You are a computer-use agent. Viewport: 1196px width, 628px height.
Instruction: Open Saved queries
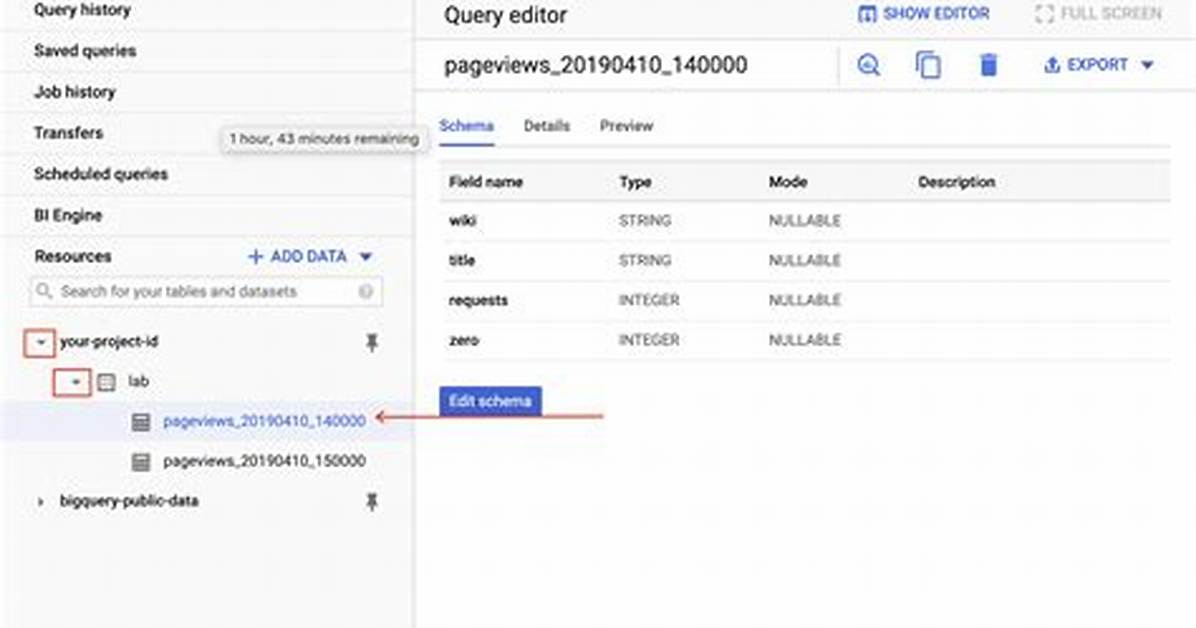click(85, 51)
